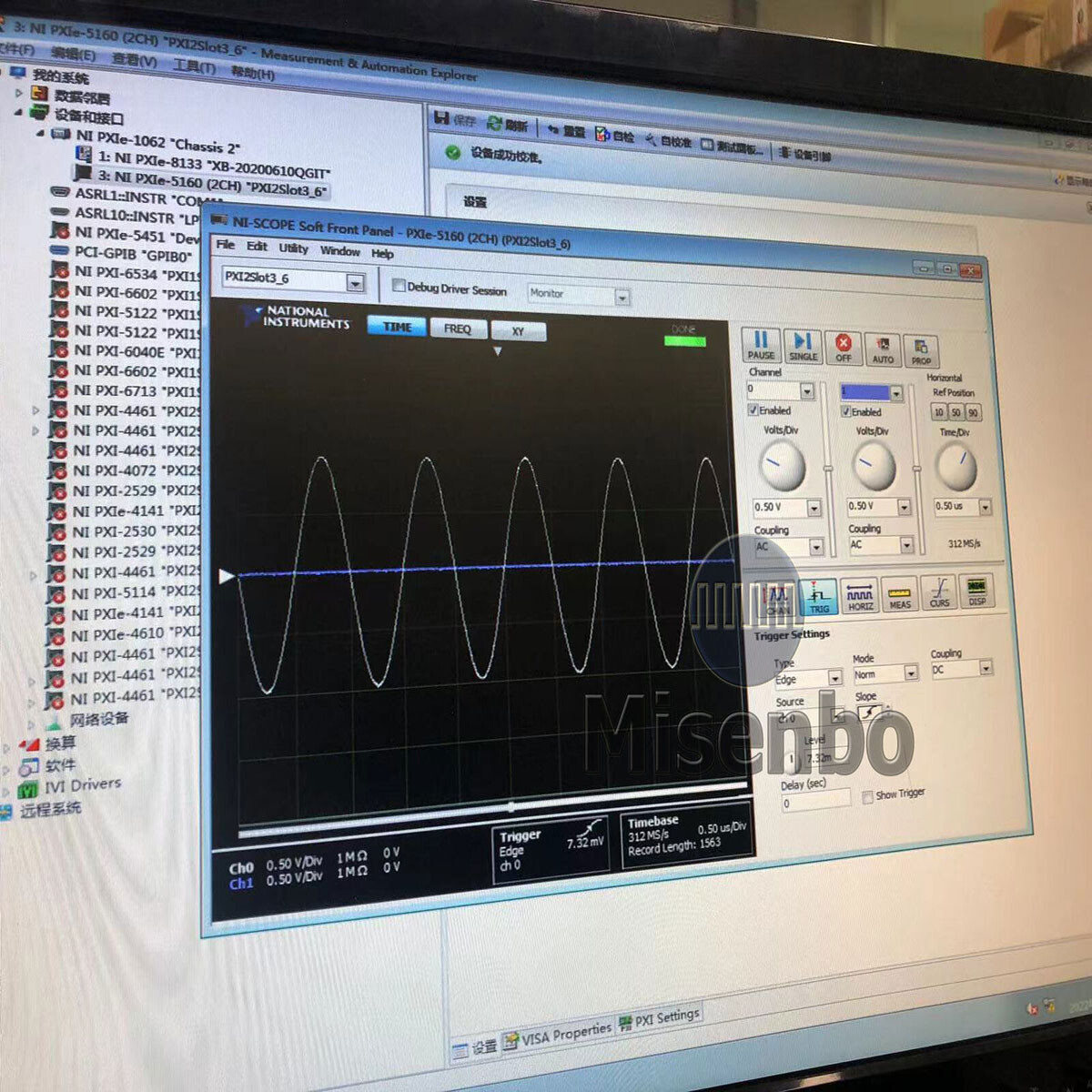This screenshot has width=1092, height=1092.
Task: Open PXI Settings tab at bottom
Action: pos(660,1018)
